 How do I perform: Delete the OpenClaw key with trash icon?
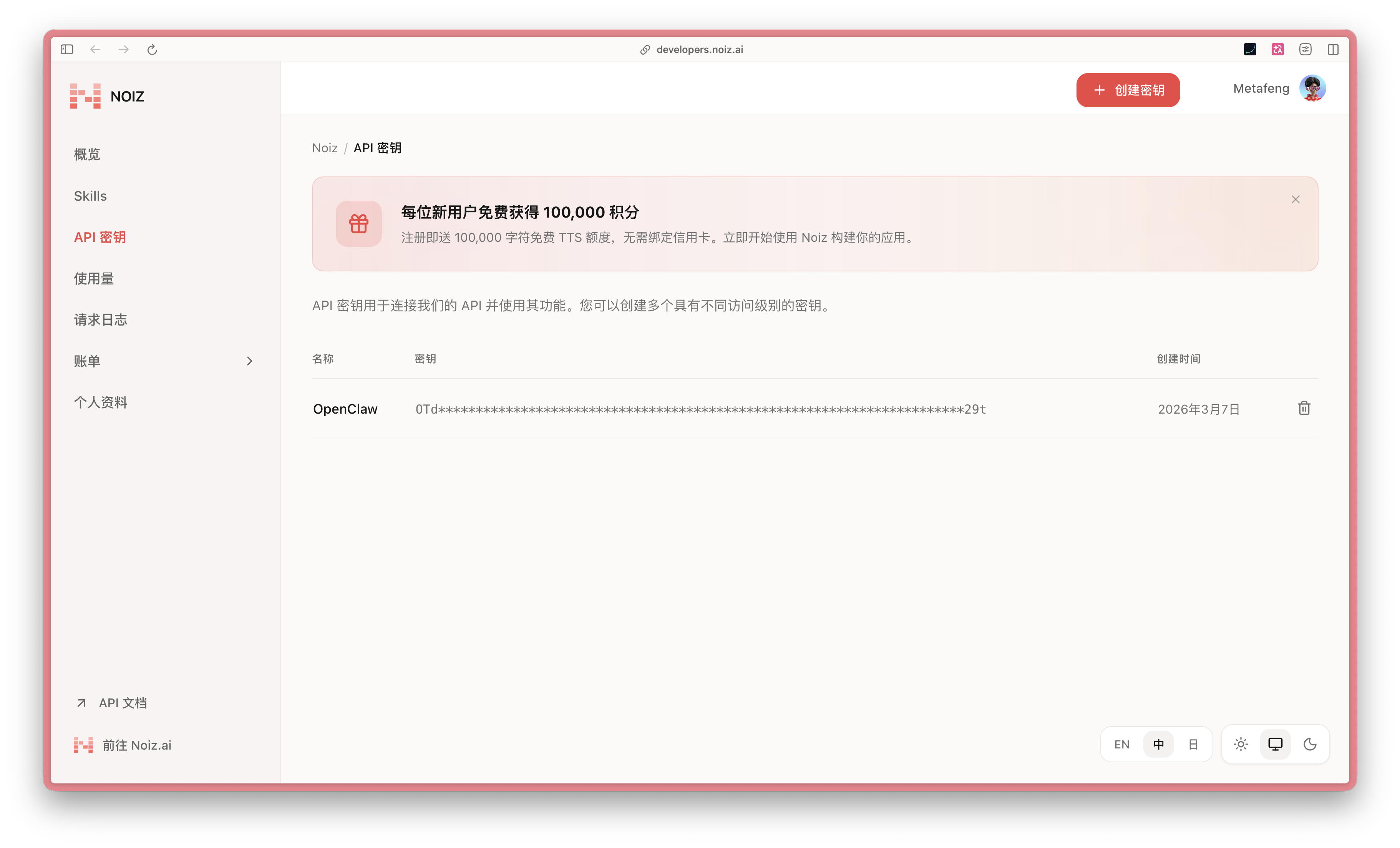1304,408
